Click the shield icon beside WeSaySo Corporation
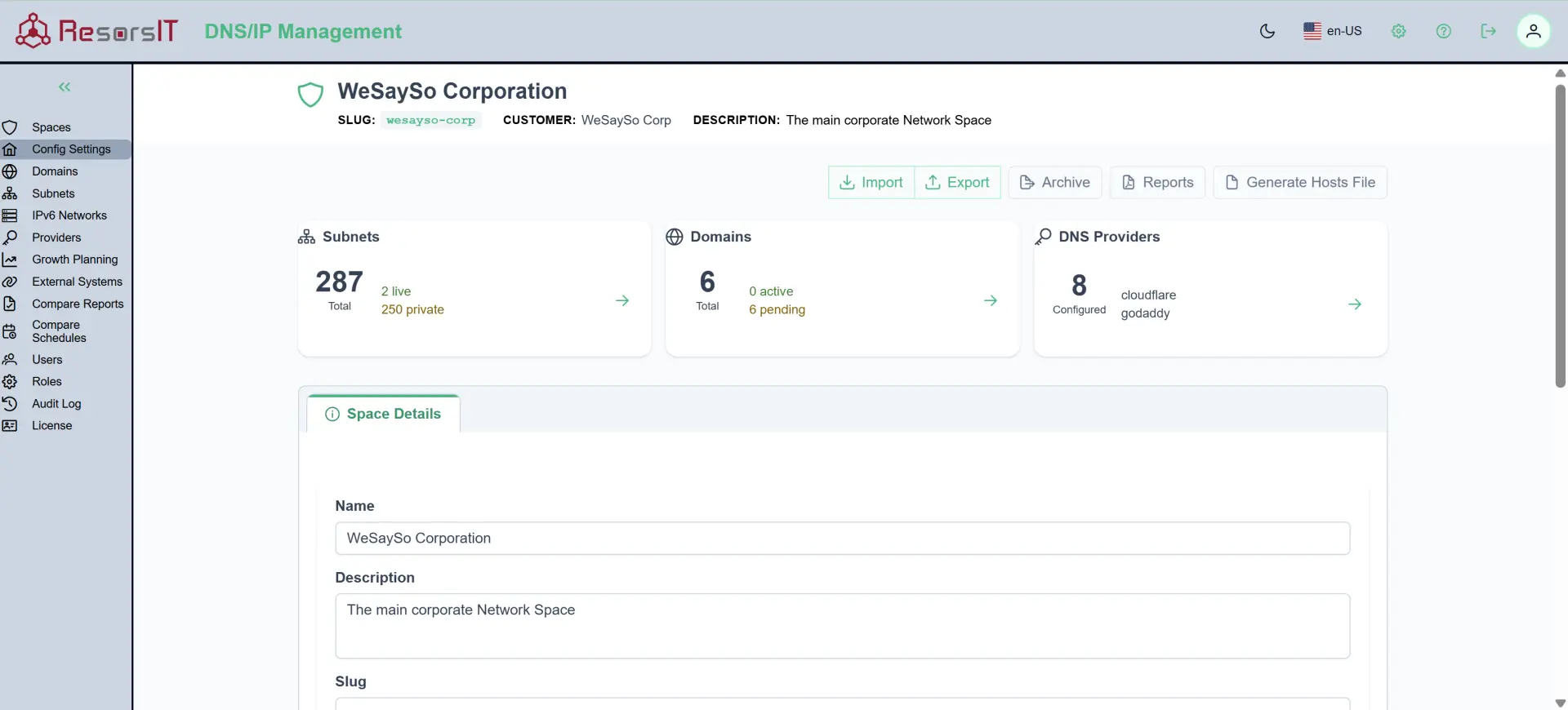 tap(310, 95)
